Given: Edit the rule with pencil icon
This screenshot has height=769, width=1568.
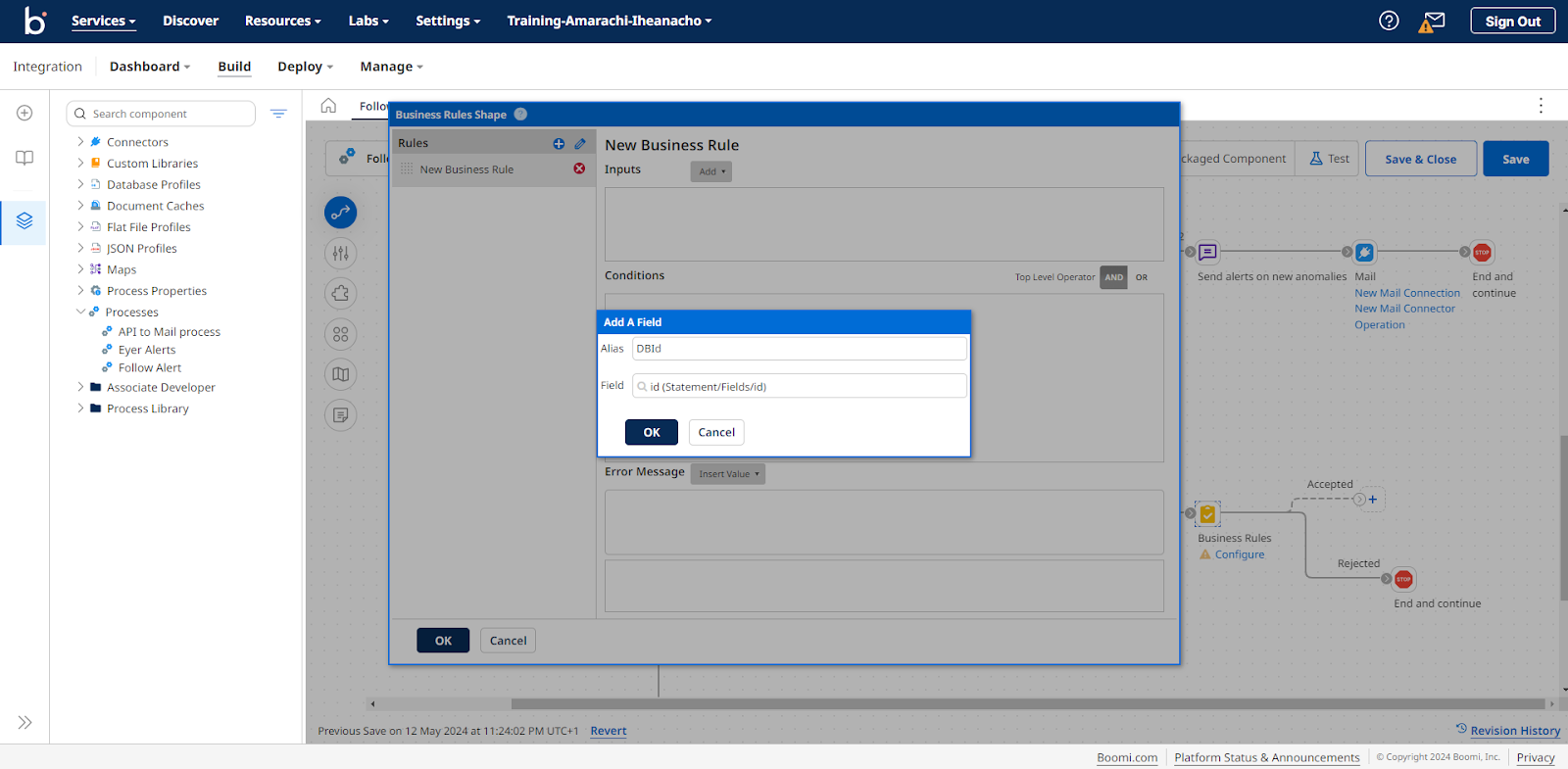Looking at the screenshot, I should [580, 143].
